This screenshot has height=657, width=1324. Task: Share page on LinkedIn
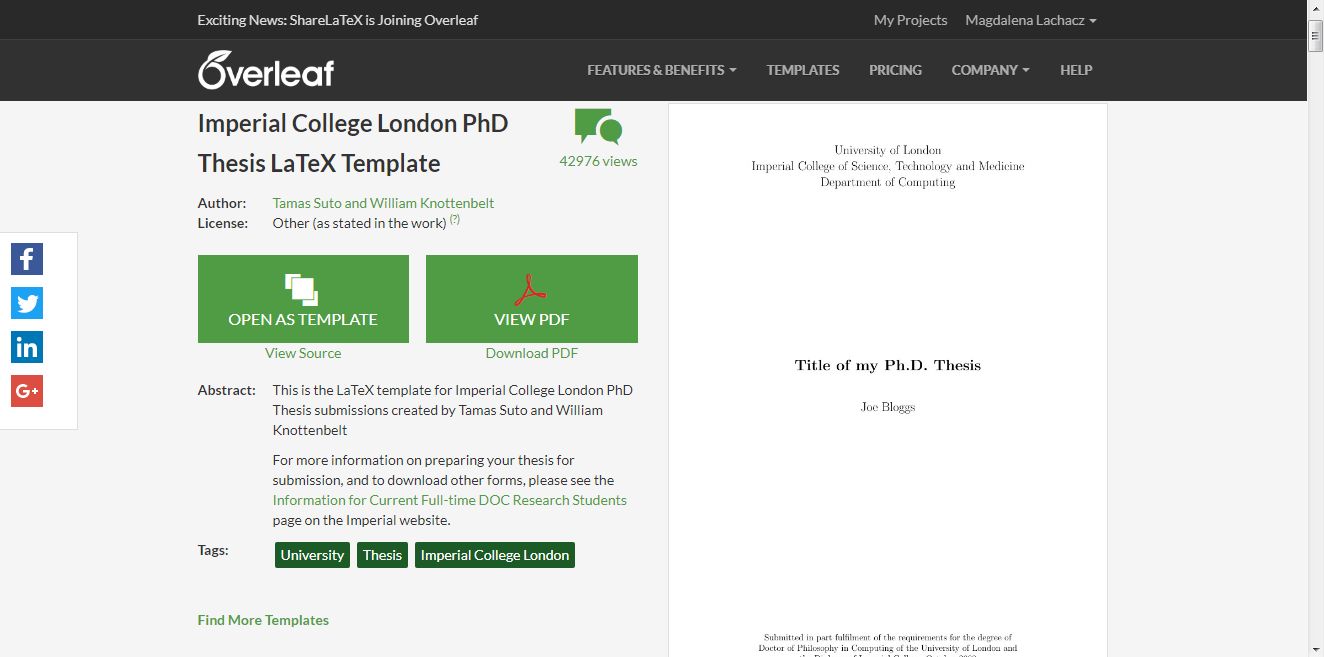[27, 347]
